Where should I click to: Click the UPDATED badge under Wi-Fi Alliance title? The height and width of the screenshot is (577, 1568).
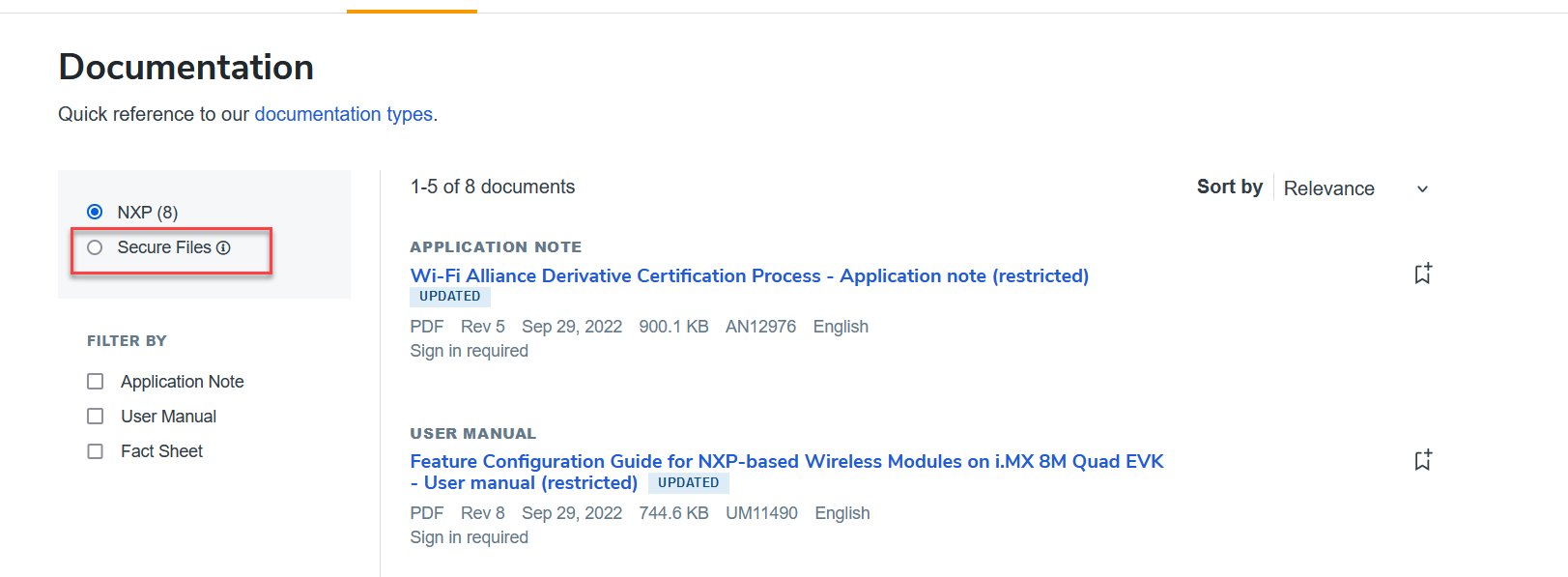[x=449, y=297]
